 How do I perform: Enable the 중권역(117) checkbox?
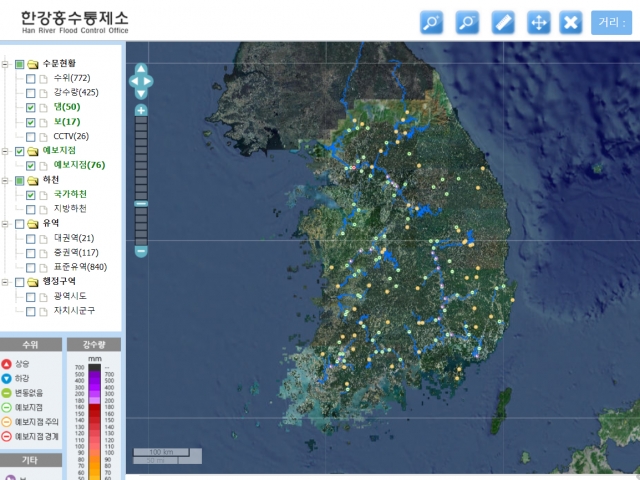point(31,253)
